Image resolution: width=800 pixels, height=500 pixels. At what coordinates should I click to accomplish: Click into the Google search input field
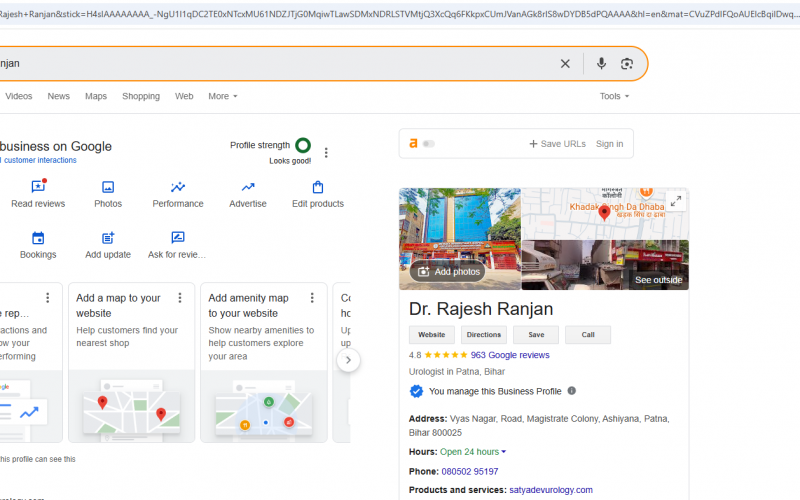point(276,64)
